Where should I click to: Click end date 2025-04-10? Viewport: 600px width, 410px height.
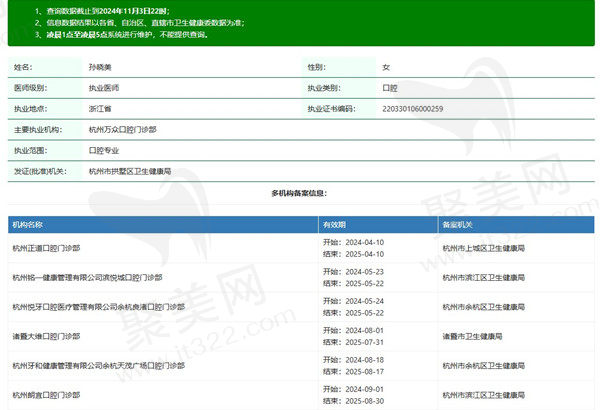coord(365,254)
